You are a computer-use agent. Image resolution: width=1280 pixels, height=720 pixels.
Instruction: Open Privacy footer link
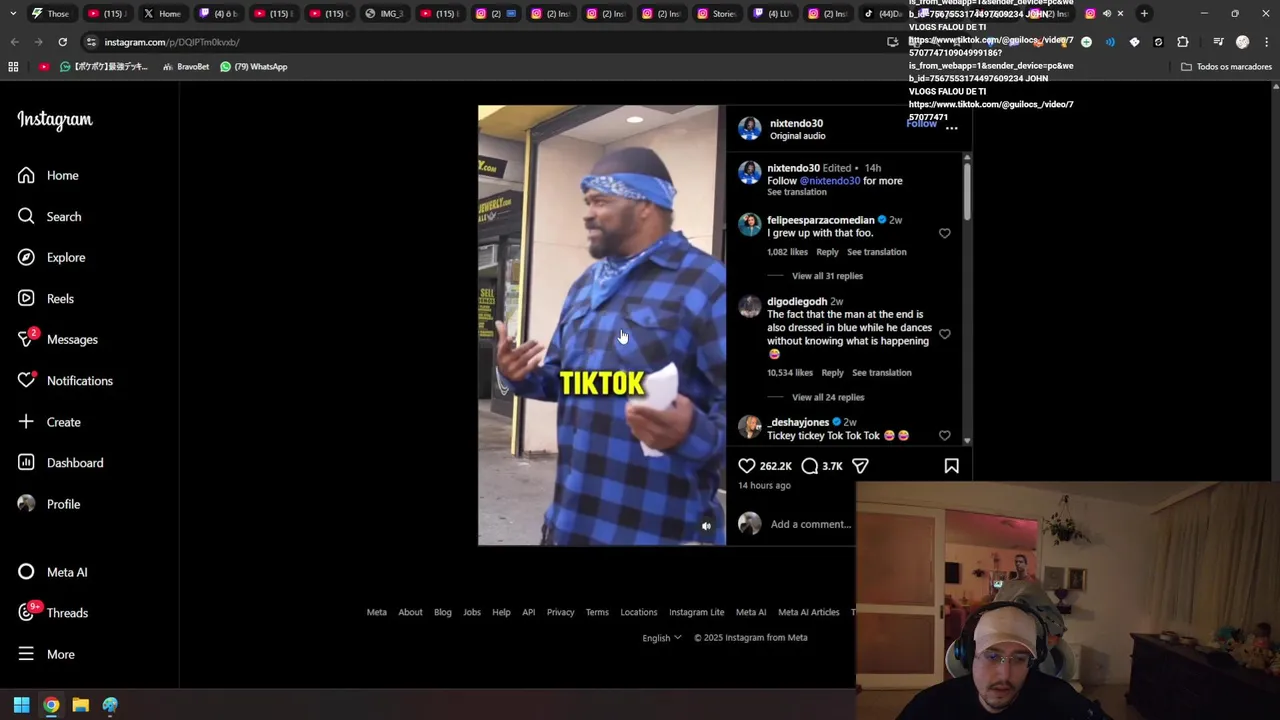pyautogui.click(x=560, y=612)
